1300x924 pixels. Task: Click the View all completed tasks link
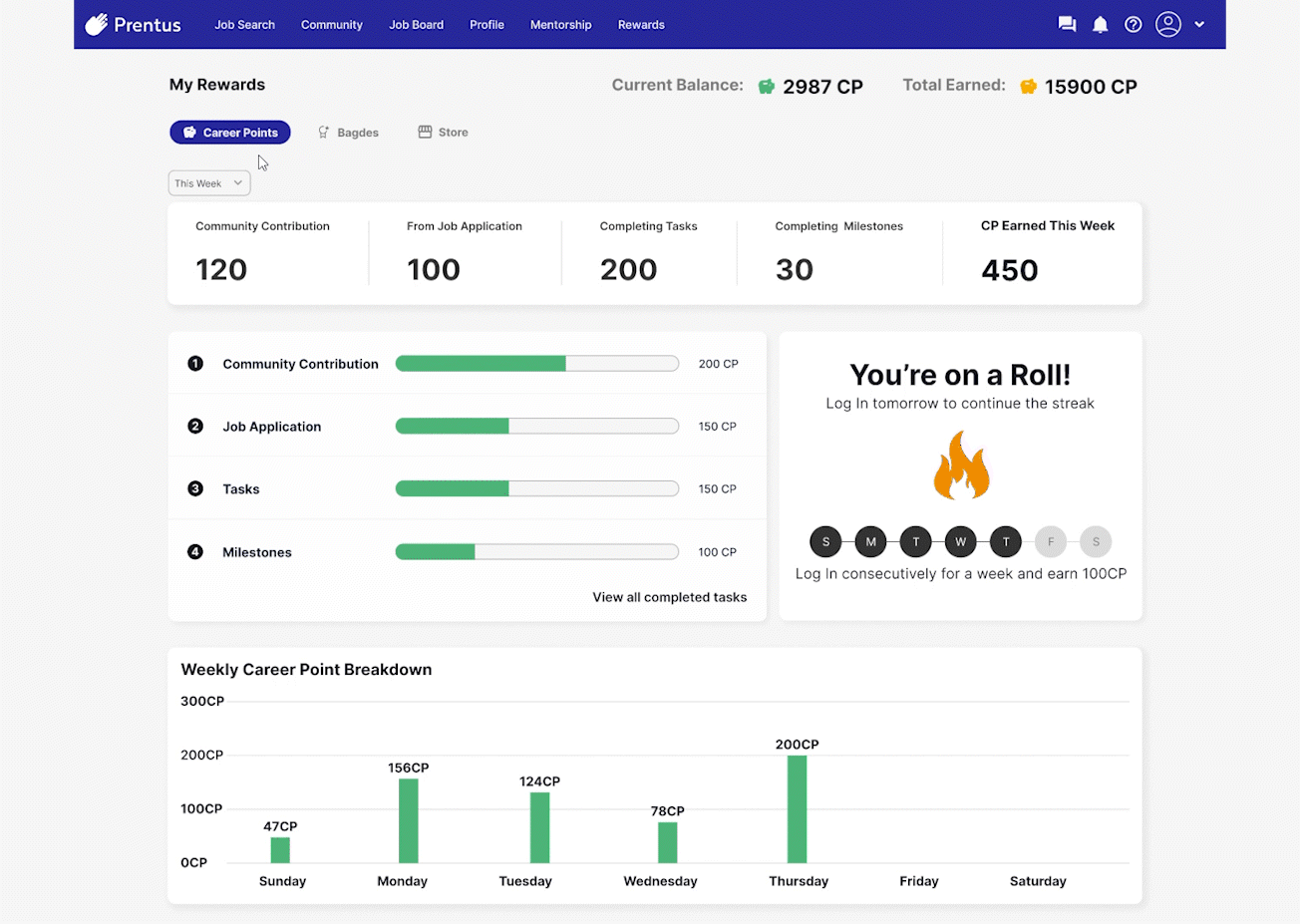670,597
